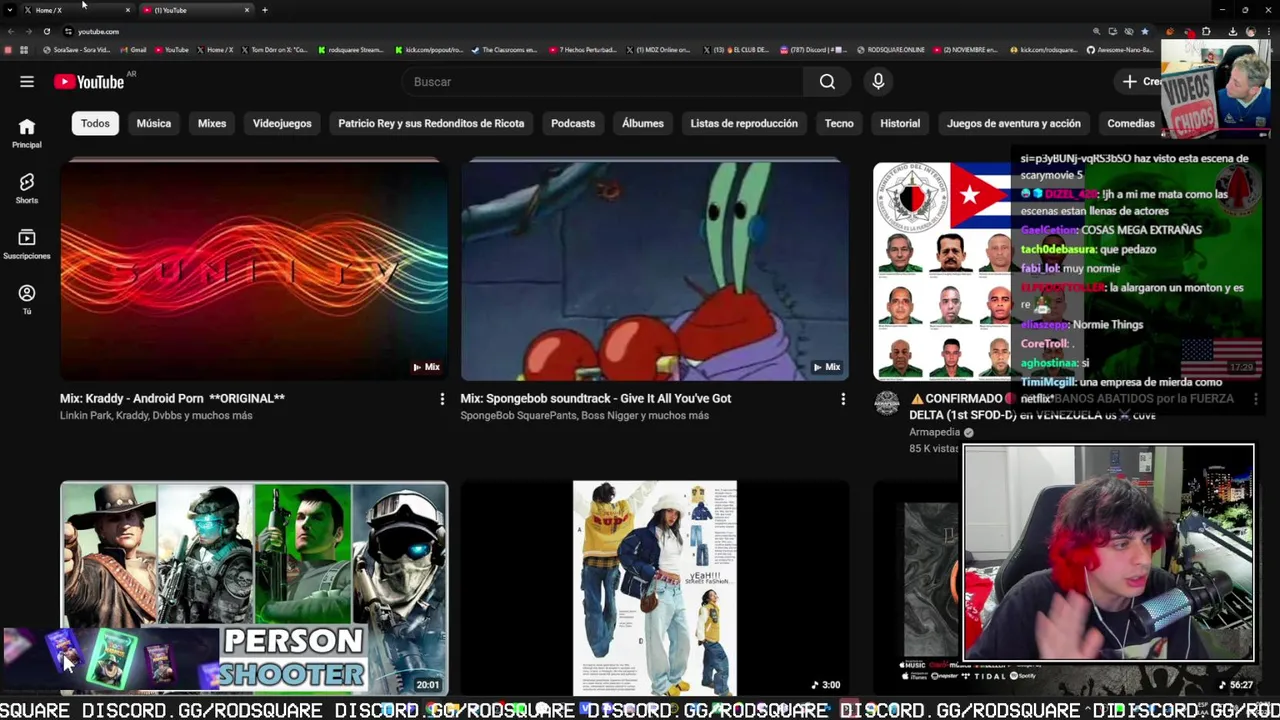The width and height of the screenshot is (1280, 720).
Task: Open the Kraddy Android Porn mix thumbnail
Action: [x=254, y=270]
